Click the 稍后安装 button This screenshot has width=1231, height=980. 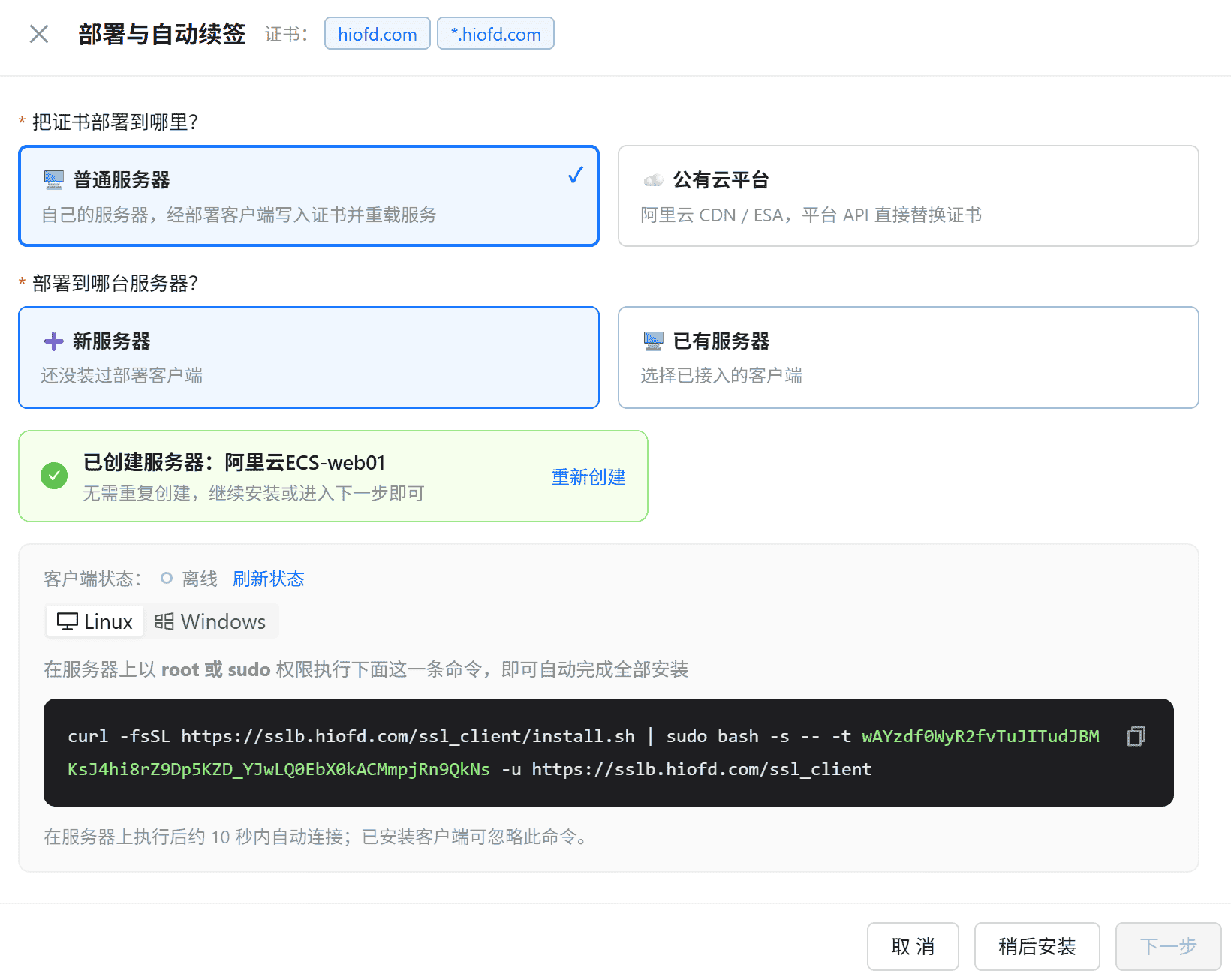[x=1037, y=946]
